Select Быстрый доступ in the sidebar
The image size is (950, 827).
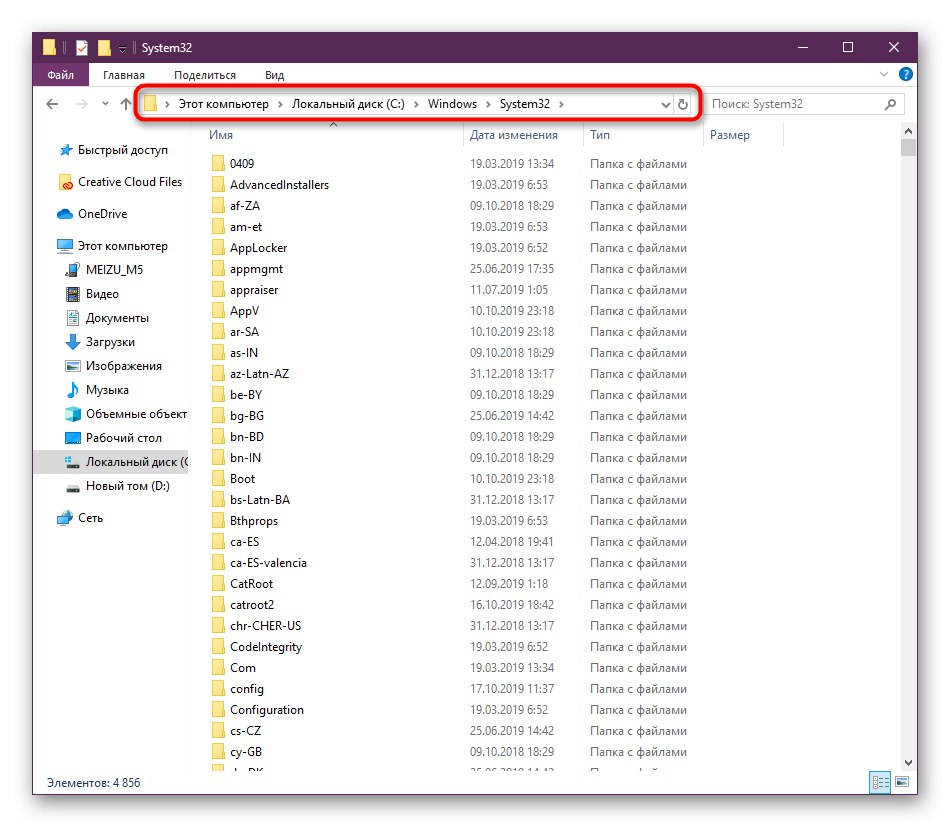[x=122, y=150]
